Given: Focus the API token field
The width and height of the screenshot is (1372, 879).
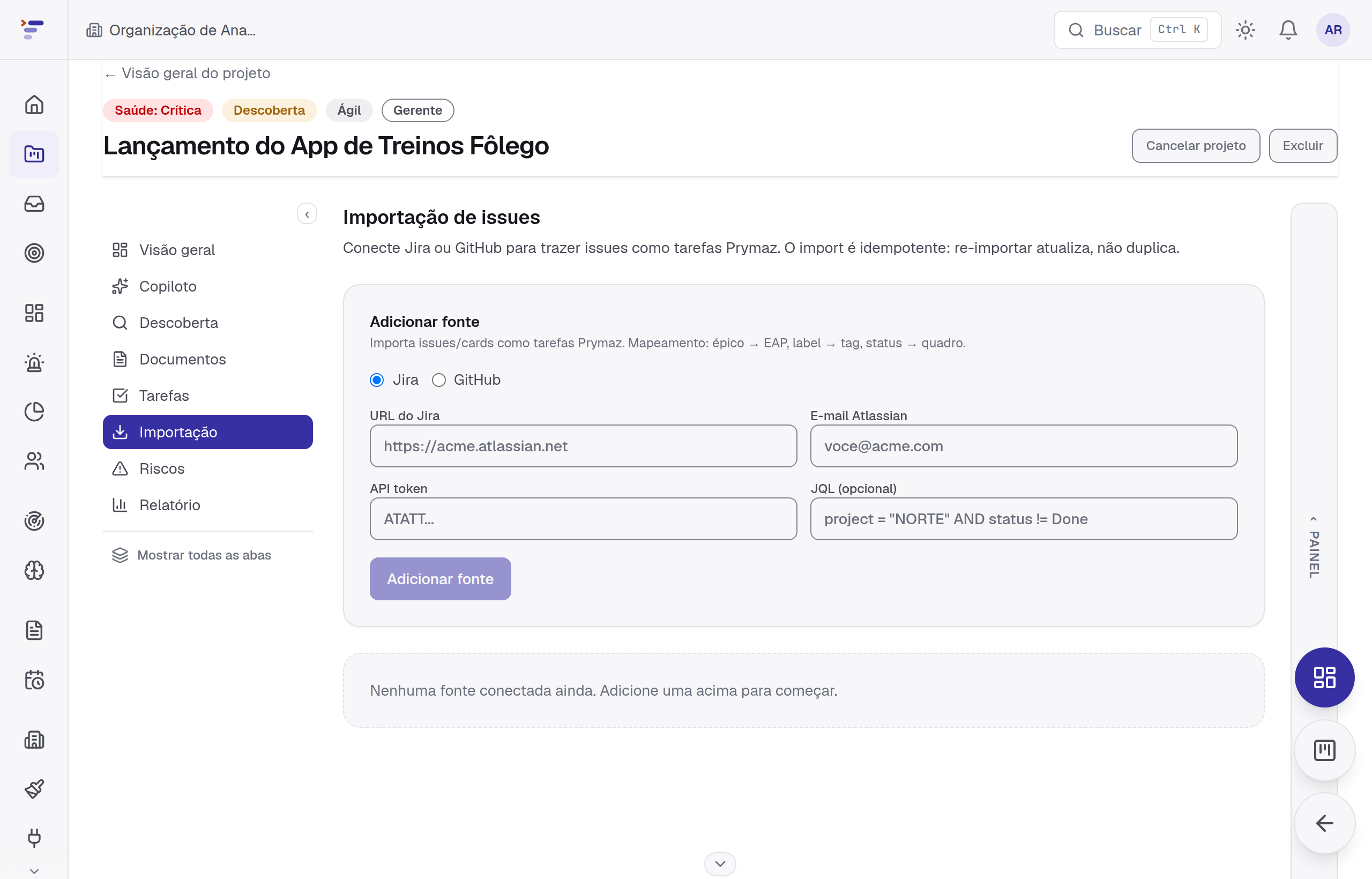Looking at the screenshot, I should tap(583, 519).
